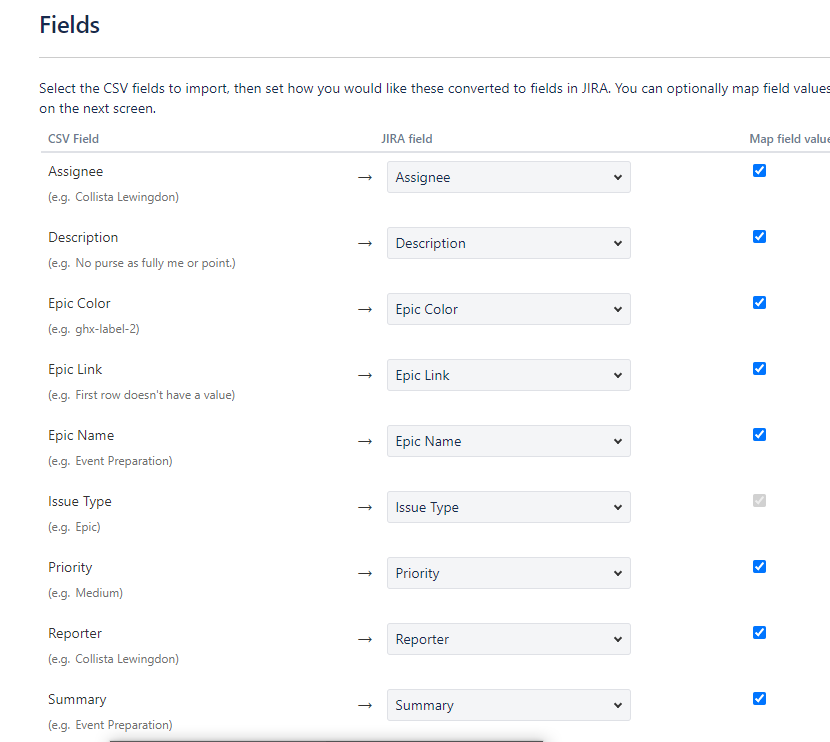Click the 'Fields' page heading
This screenshot has width=830, height=742.
point(69,25)
